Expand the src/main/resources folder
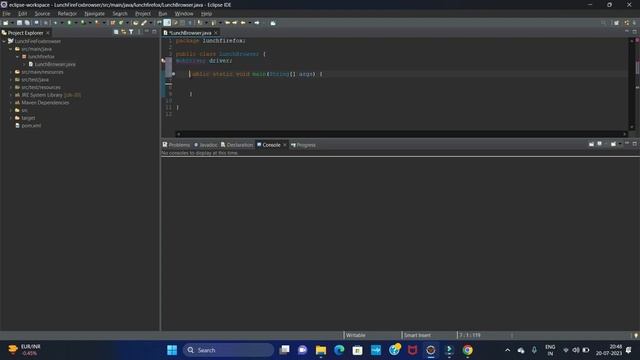640x360 pixels. tap(11, 72)
